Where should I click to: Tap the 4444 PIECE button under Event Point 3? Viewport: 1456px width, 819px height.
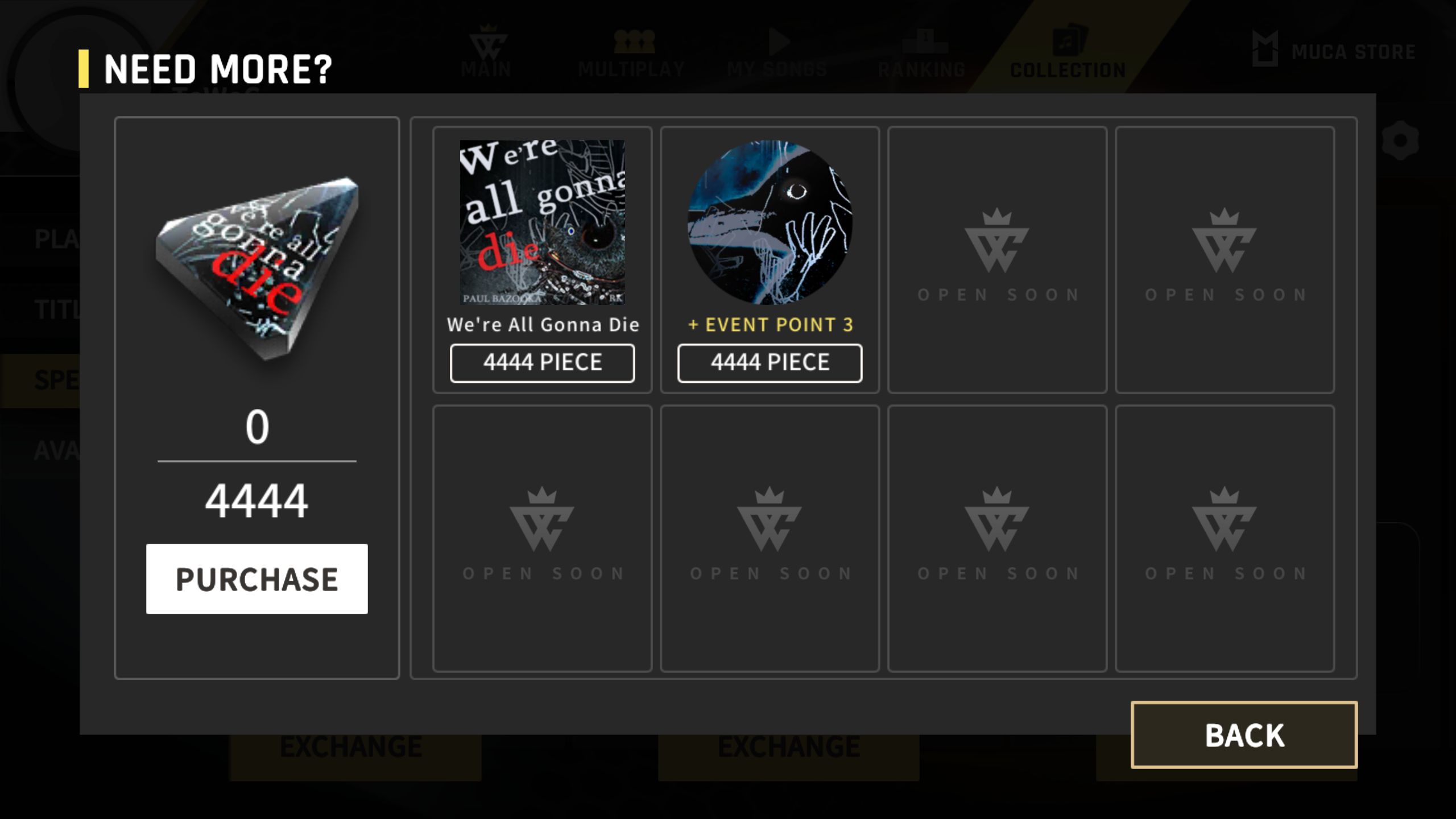coord(770,363)
